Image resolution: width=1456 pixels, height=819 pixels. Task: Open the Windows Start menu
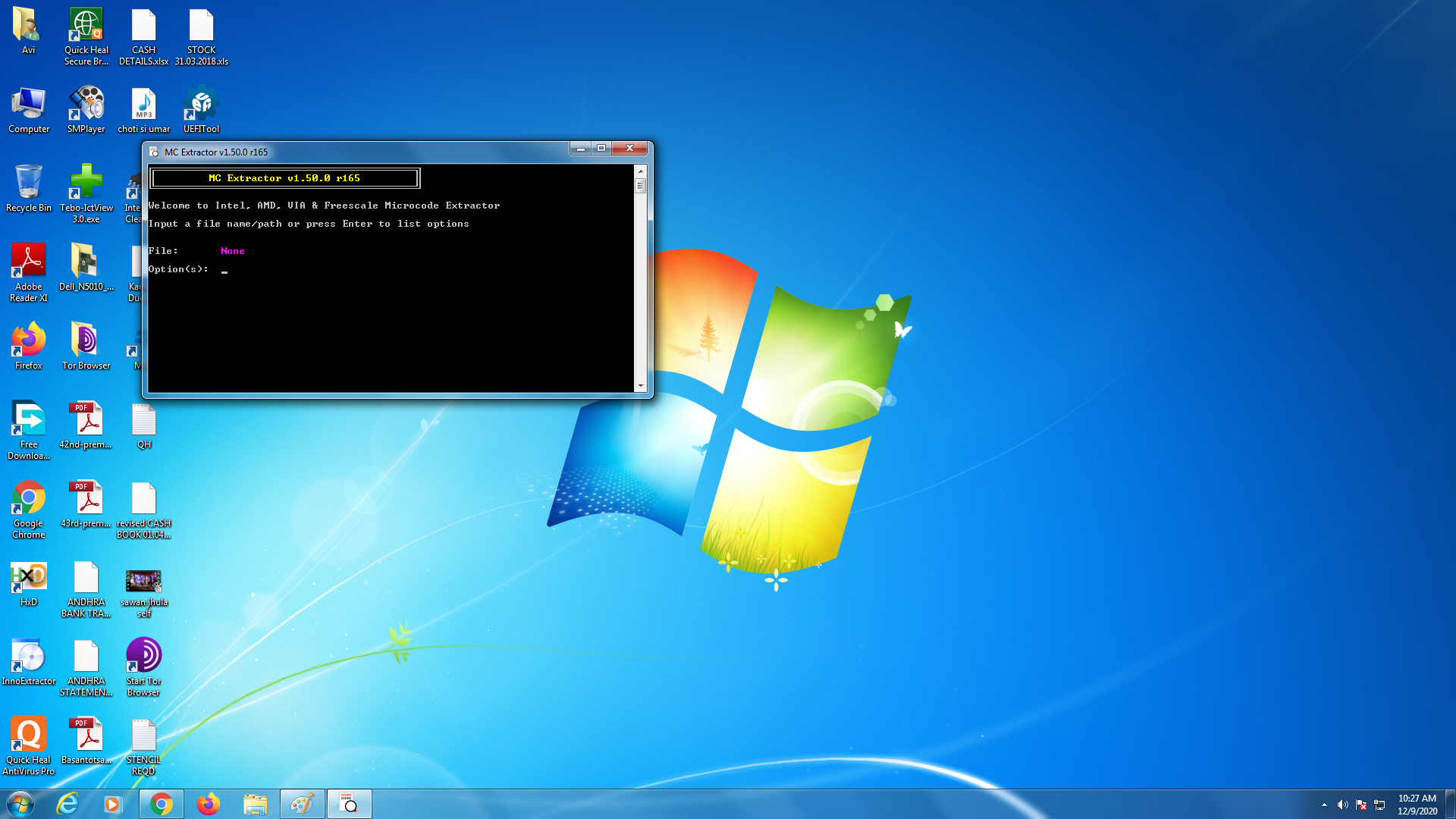click(20, 804)
